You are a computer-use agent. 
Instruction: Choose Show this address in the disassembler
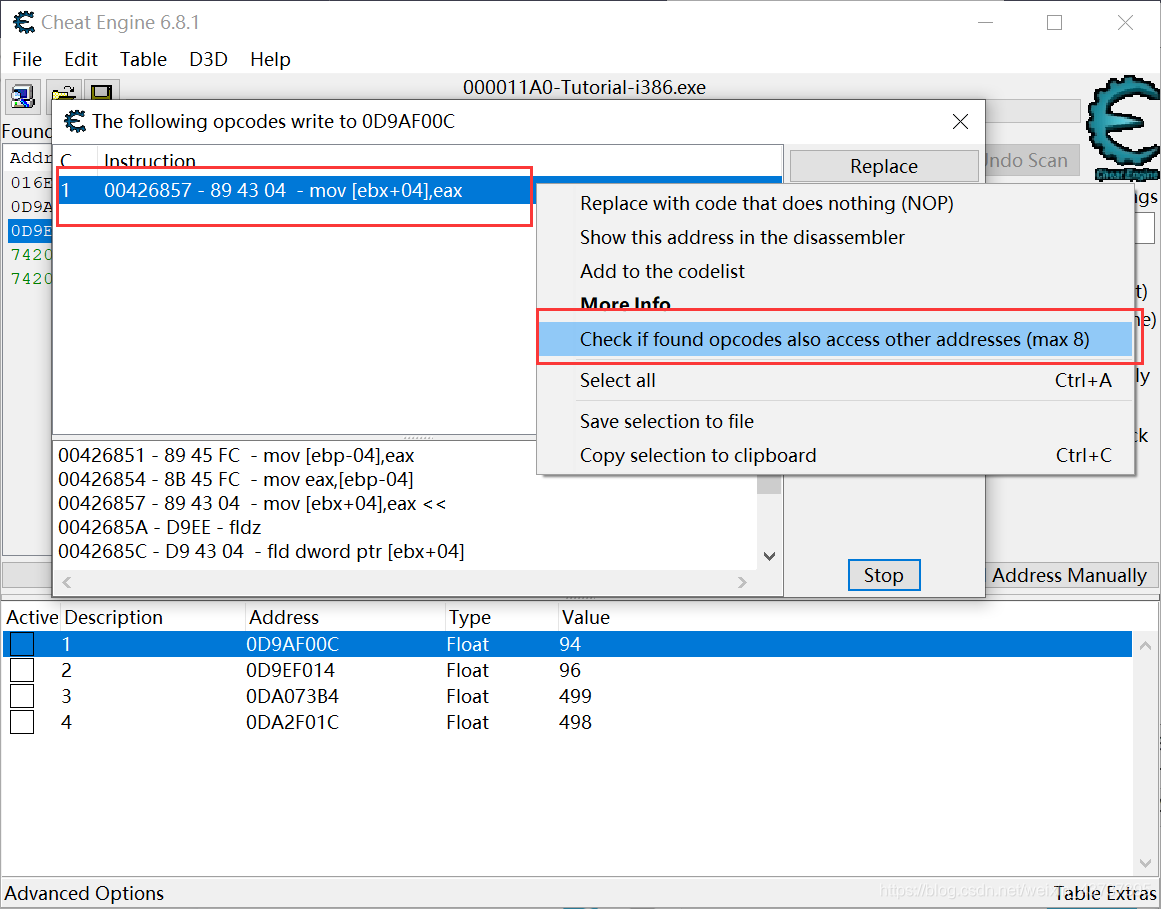click(x=835, y=238)
